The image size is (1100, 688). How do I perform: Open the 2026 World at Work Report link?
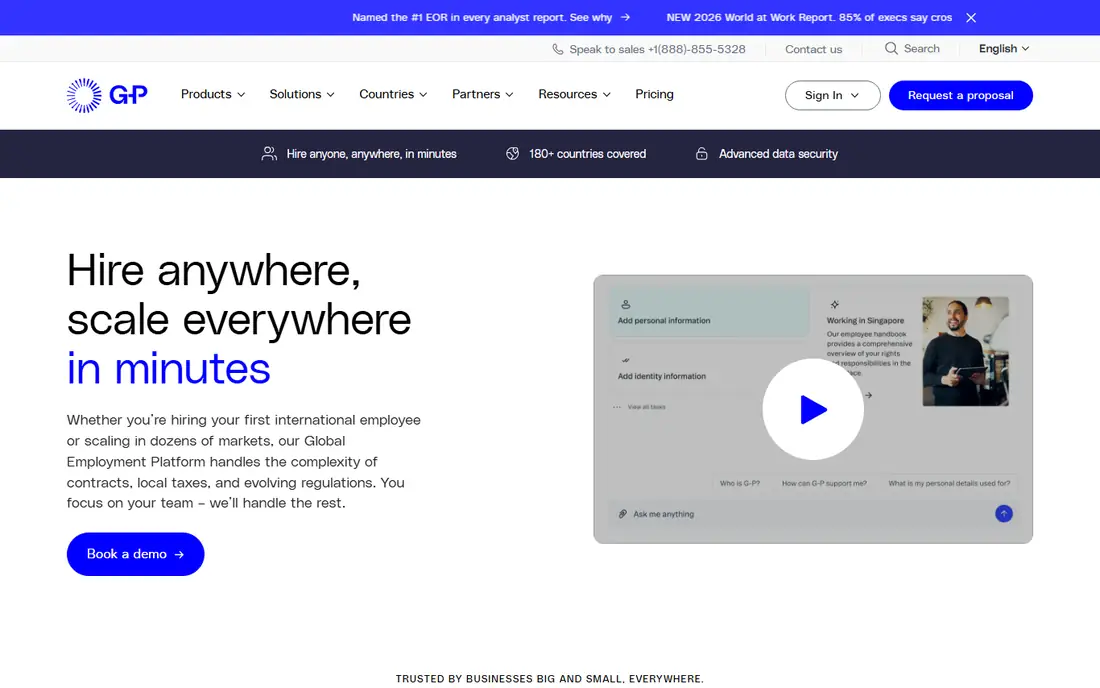pos(809,18)
